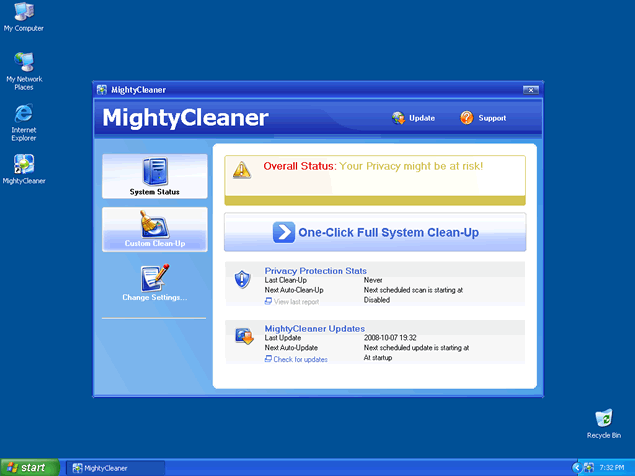This screenshot has width=635, height=476.
Task: Click the View last report link
Action: coord(297,300)
